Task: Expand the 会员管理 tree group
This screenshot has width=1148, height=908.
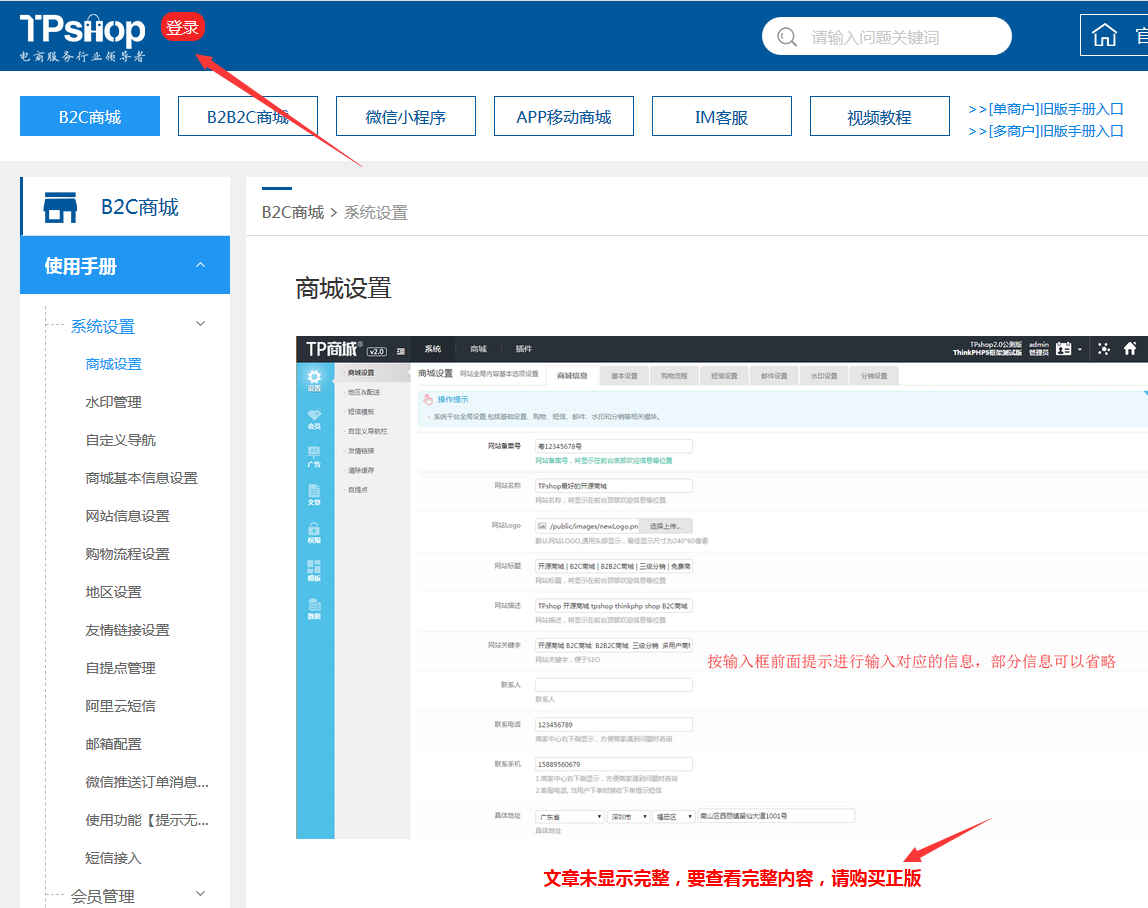Action: pyautogui.click(x=200, y=895)
